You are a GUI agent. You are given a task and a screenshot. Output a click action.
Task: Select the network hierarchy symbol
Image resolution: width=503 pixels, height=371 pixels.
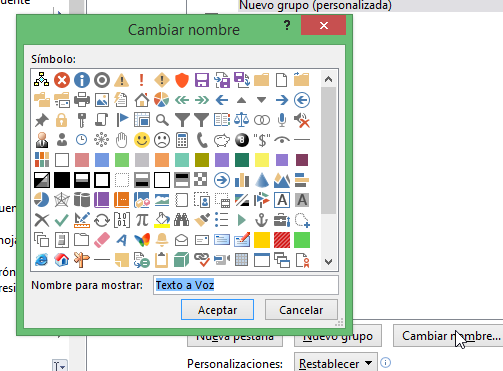pos(42,80)
